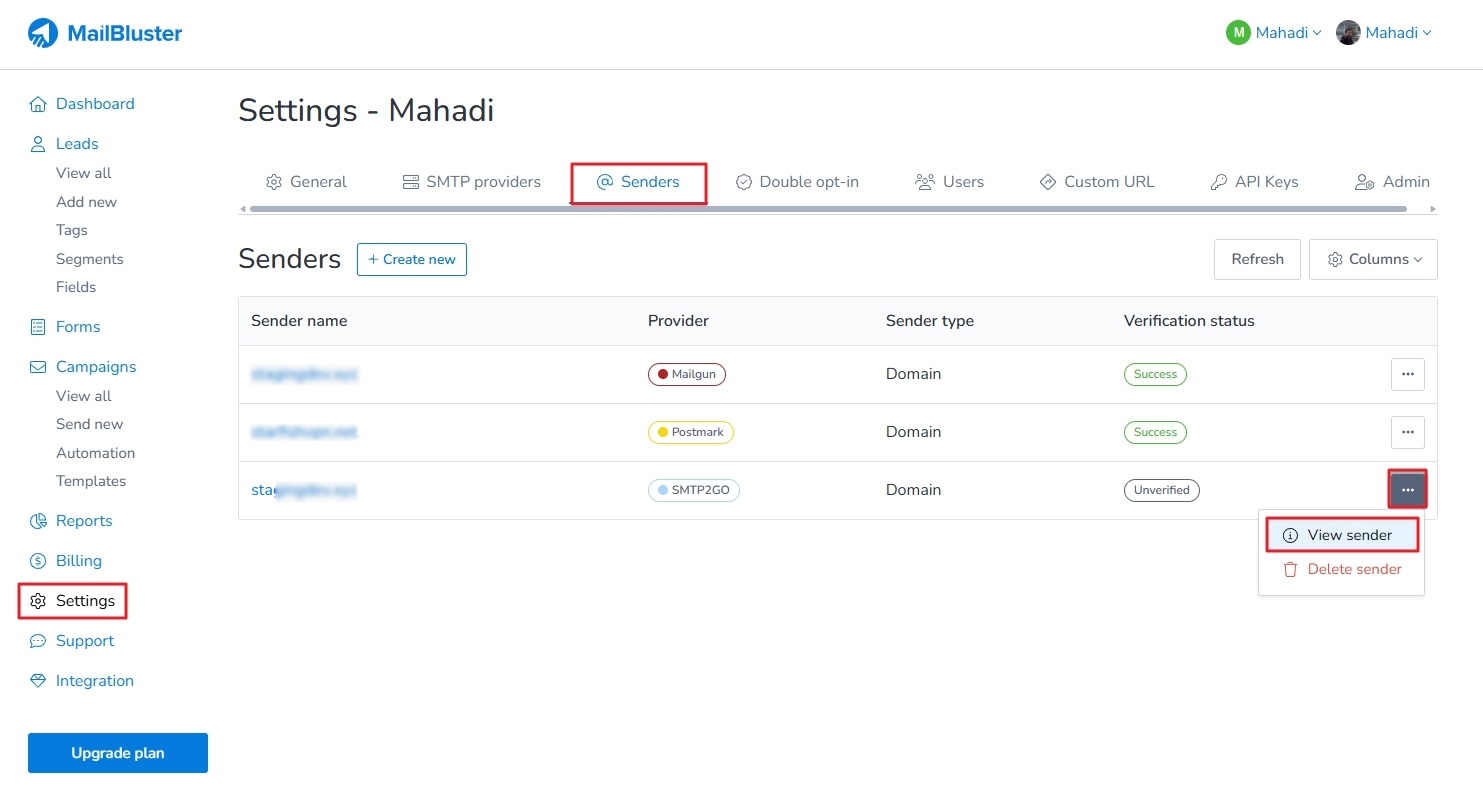This screenshot has height=785, width=1483.
Task: Click the diamond icon on Custom URL tab
Action: pos(1048,182)
